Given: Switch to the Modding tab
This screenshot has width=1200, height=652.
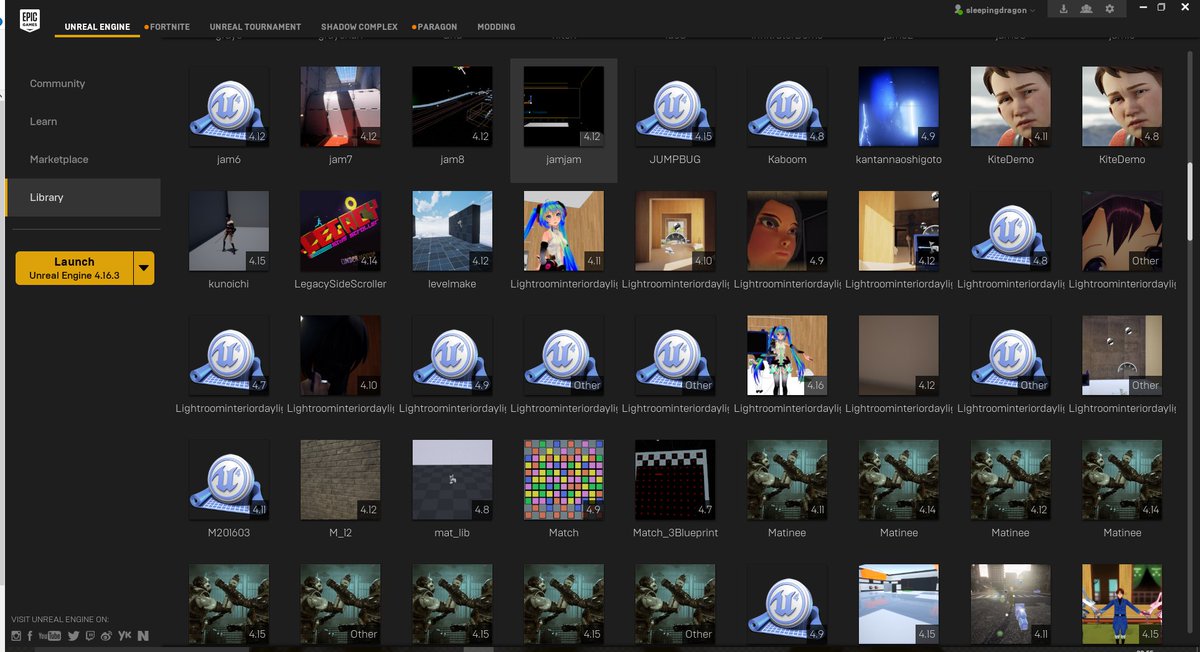Looking at the screenshot, I should click(496, 27).
